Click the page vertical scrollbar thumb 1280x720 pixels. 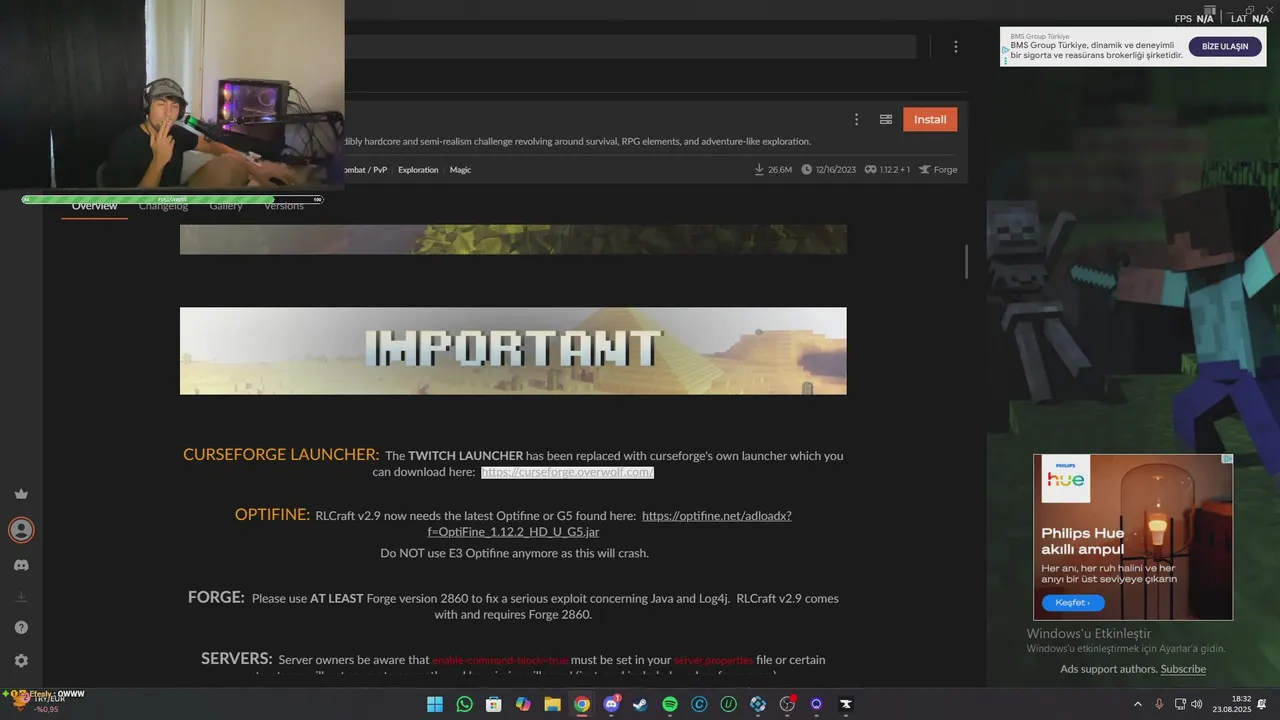click(x=966, y=262)
